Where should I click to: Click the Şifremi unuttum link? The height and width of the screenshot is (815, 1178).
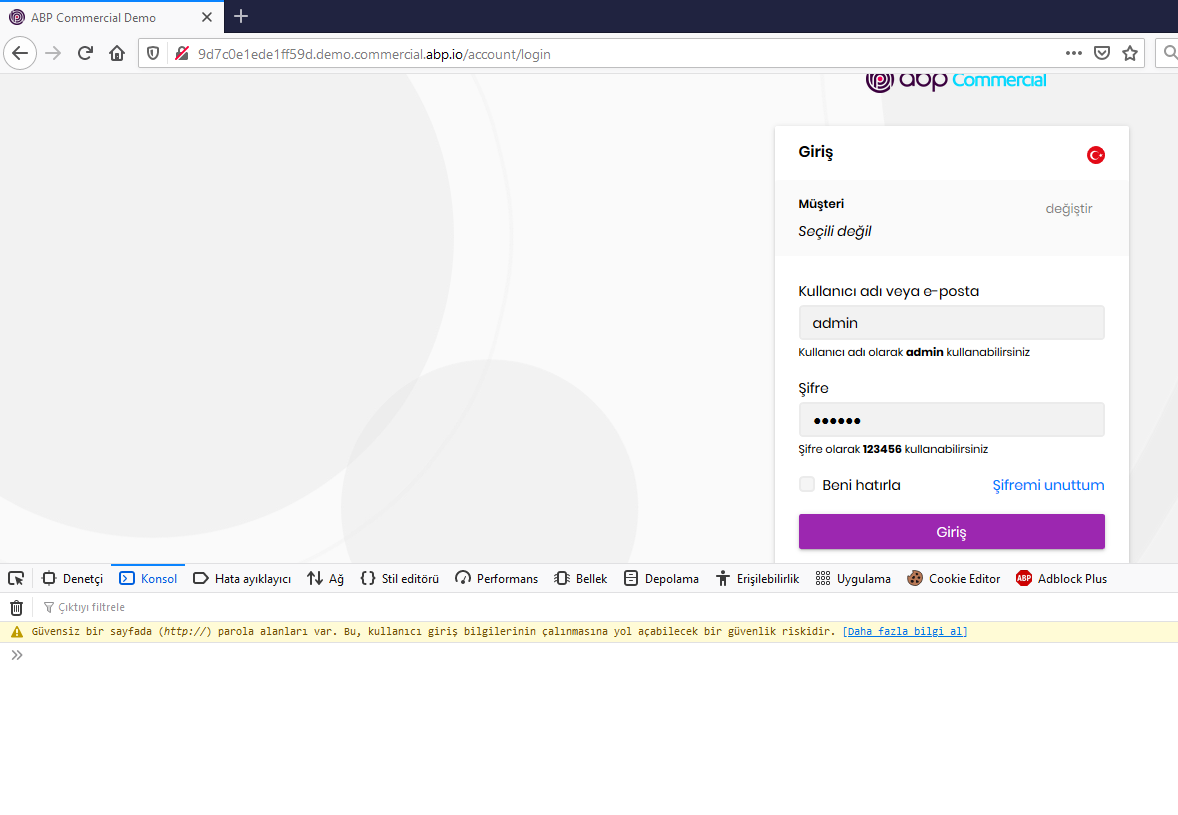coord(1048,485)
